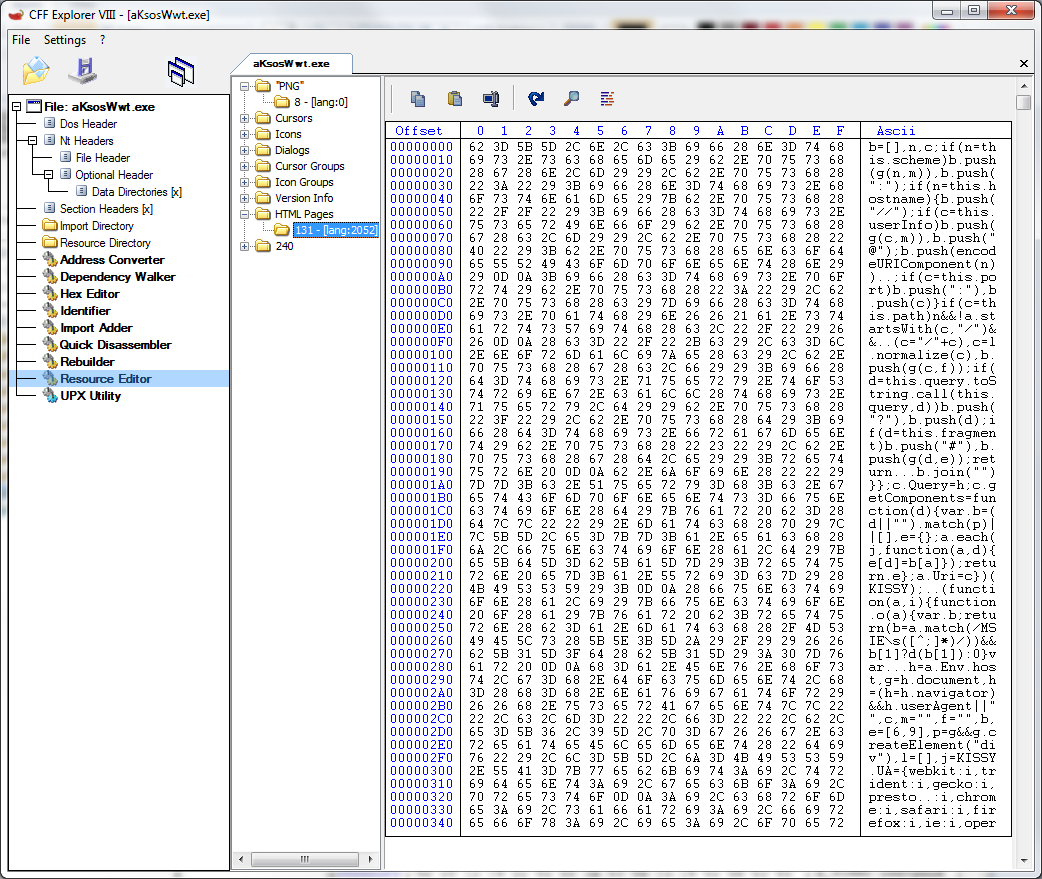Open Data Directories [x]
Image resolution: width=1042 pixels, height=879 pixels.
point(137,192)
